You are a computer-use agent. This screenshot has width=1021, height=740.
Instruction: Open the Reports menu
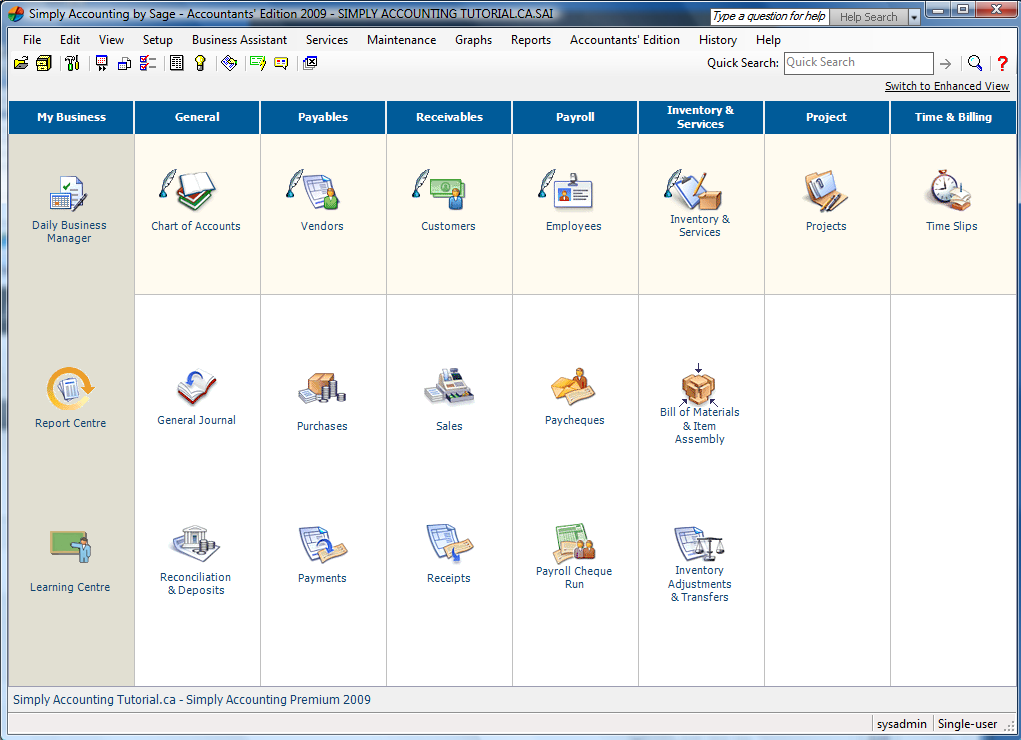[x=531, y=40]
